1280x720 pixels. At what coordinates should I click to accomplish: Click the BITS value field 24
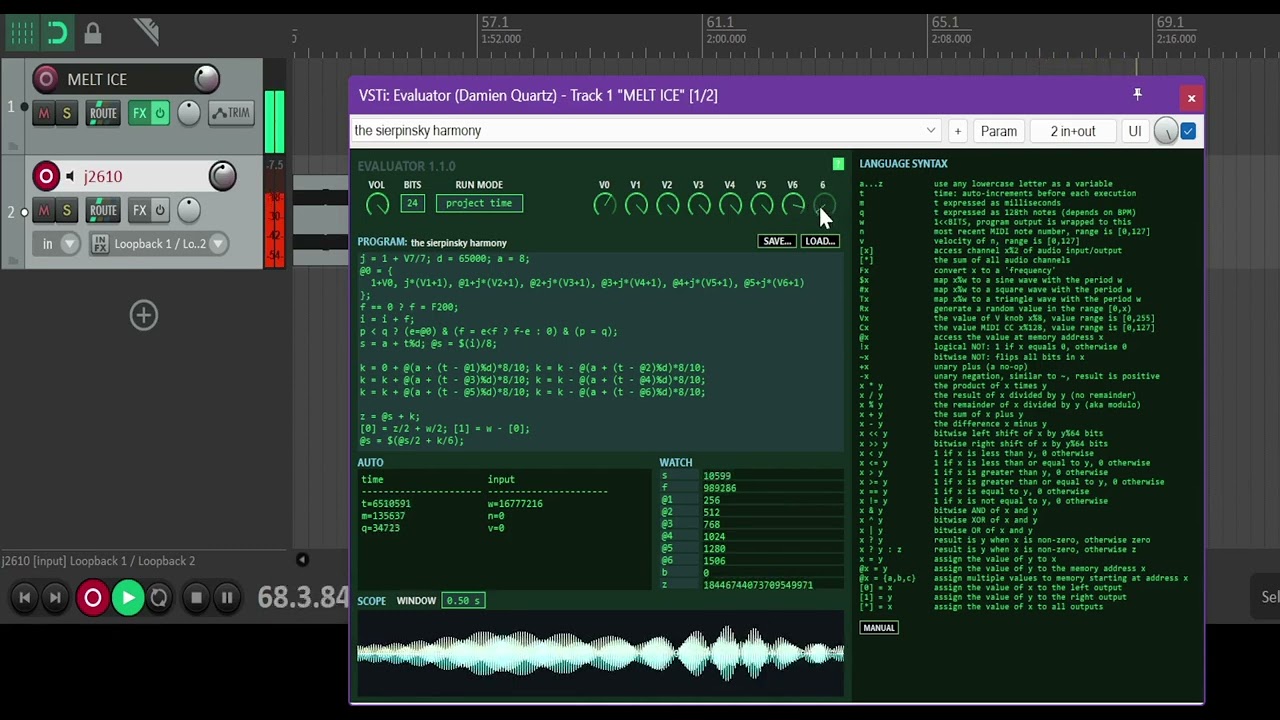412,203
